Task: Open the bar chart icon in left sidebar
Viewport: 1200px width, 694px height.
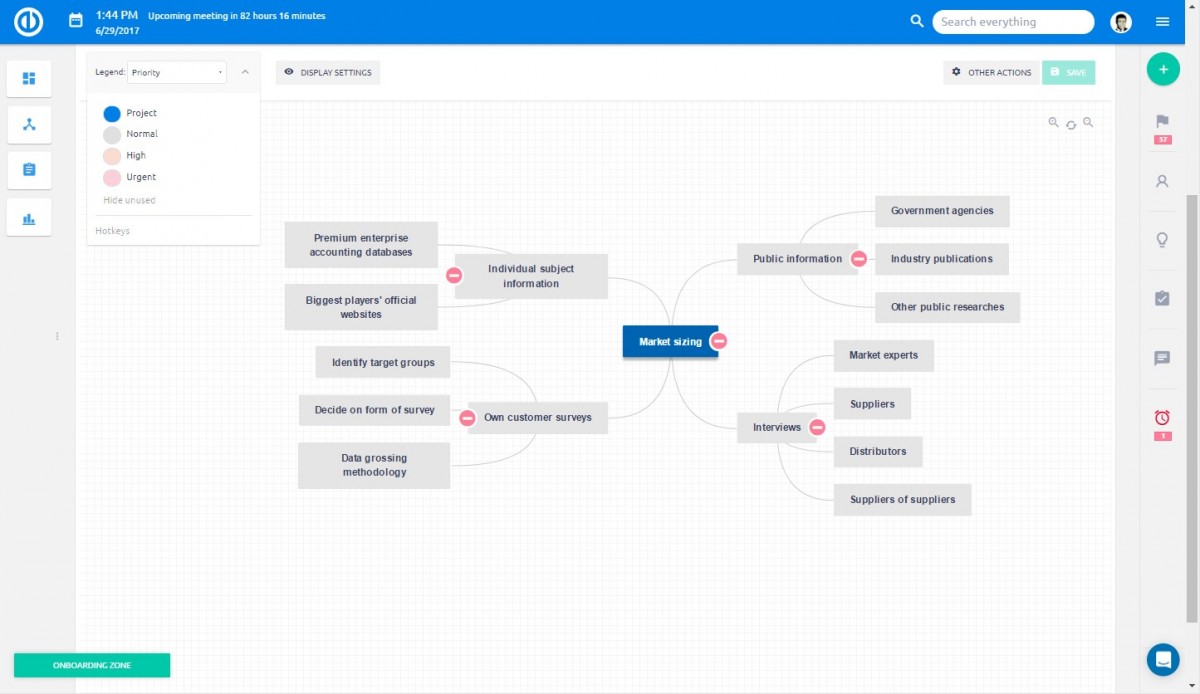Action: (x=29, y=218)
